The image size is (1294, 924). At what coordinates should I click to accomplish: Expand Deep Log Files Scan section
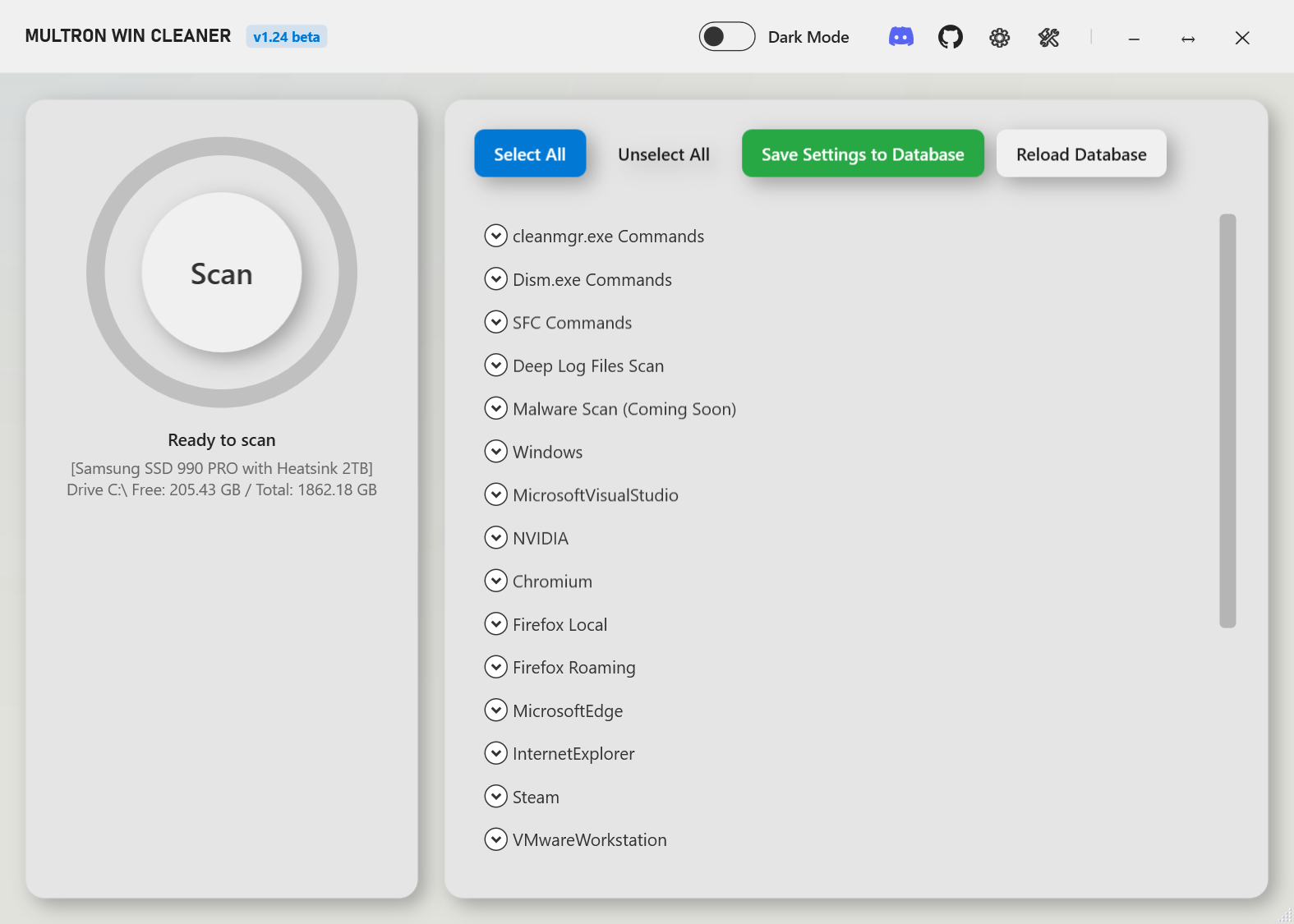point(495,365)
